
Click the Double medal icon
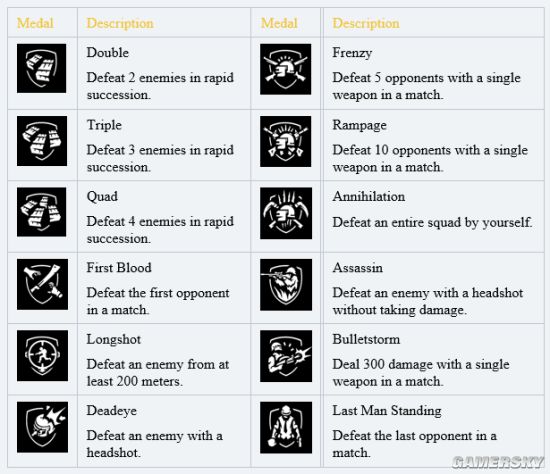tap(41, 68)
